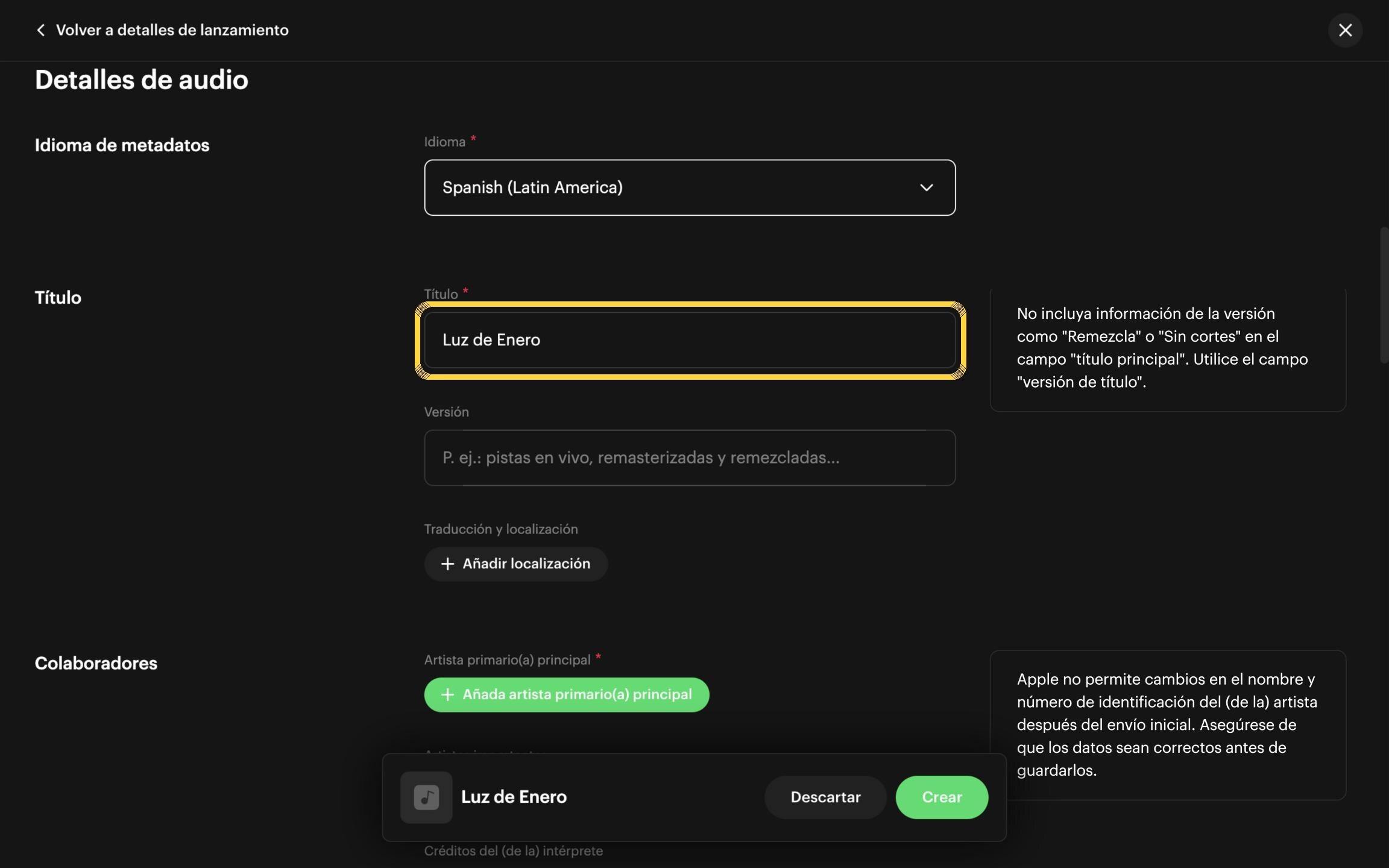Click the Título field containing Luz de Enero

click(x=690, y=340)
